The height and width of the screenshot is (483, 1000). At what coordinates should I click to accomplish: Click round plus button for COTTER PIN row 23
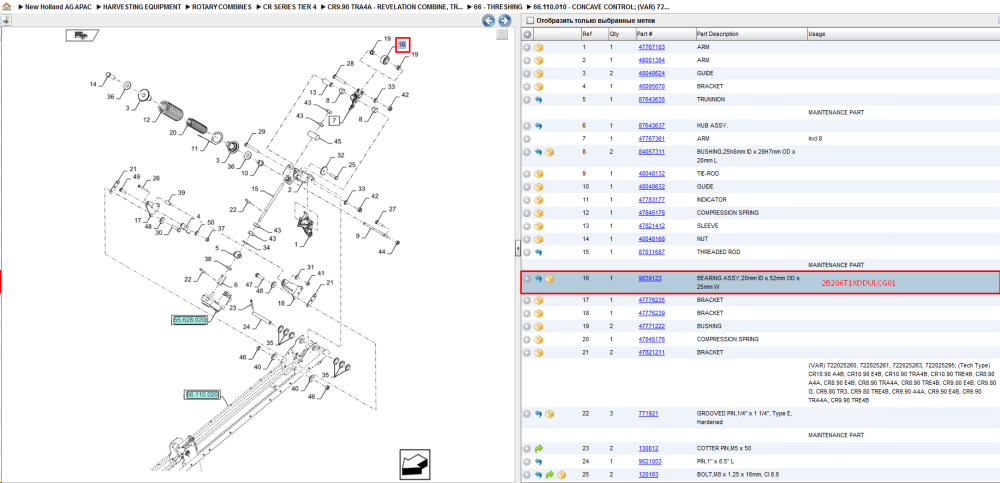pos(527,449)
